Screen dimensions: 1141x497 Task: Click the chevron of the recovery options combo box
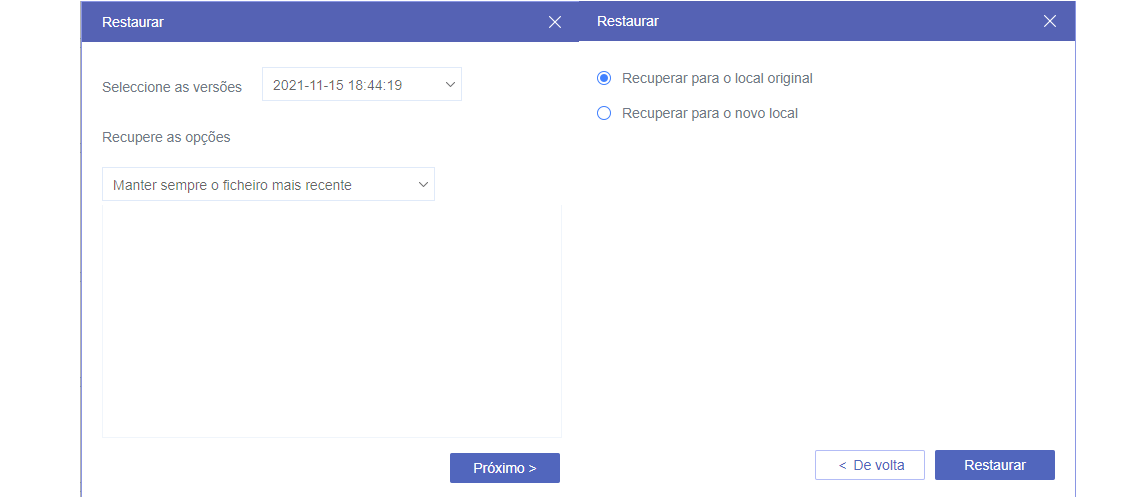(423, 185)
